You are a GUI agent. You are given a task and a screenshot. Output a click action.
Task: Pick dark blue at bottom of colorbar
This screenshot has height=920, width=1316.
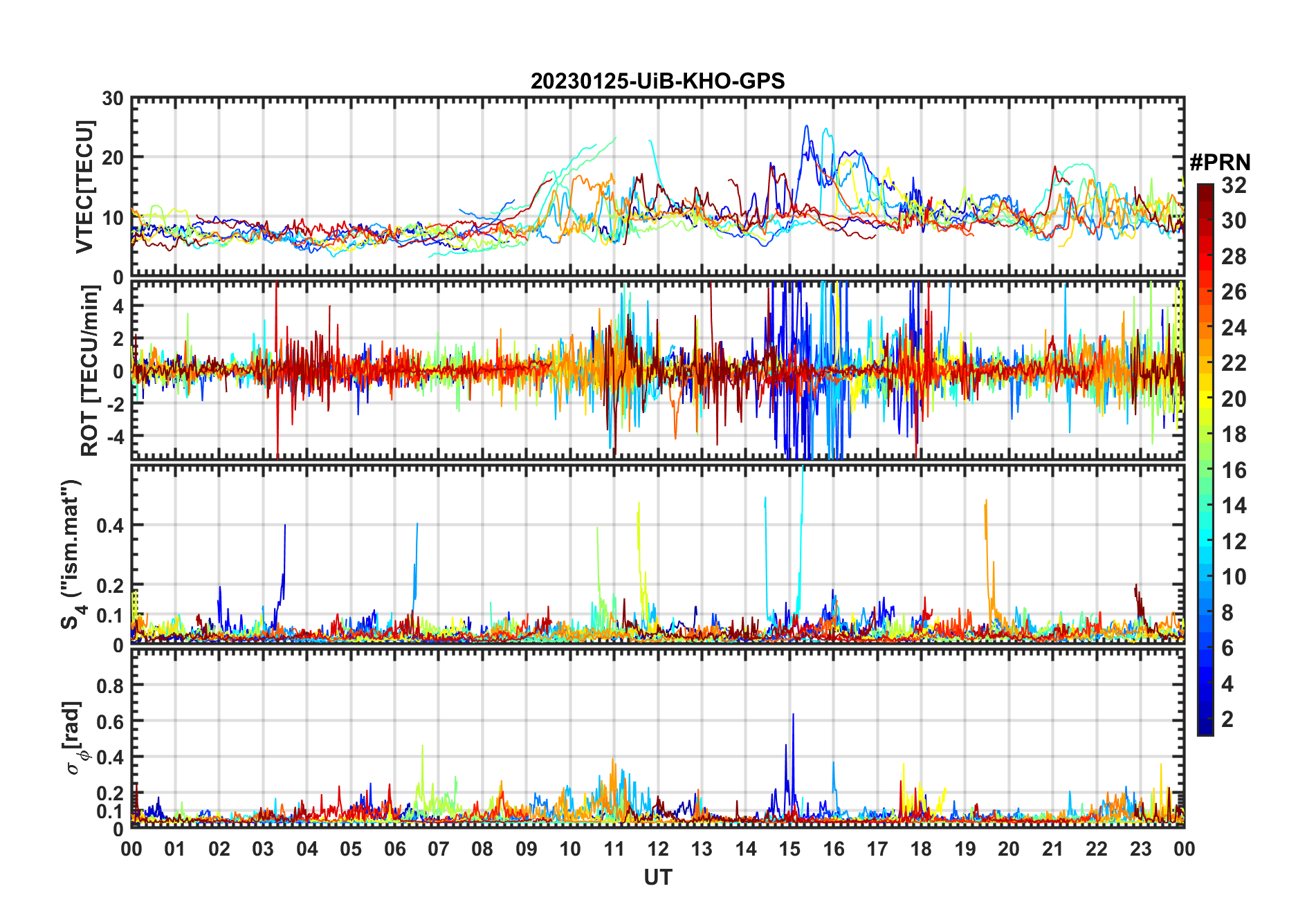tap(1205, 730)
